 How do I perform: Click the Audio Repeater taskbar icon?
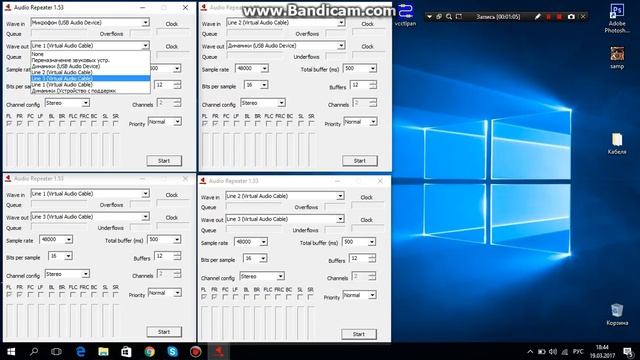[x=218, y=351]
